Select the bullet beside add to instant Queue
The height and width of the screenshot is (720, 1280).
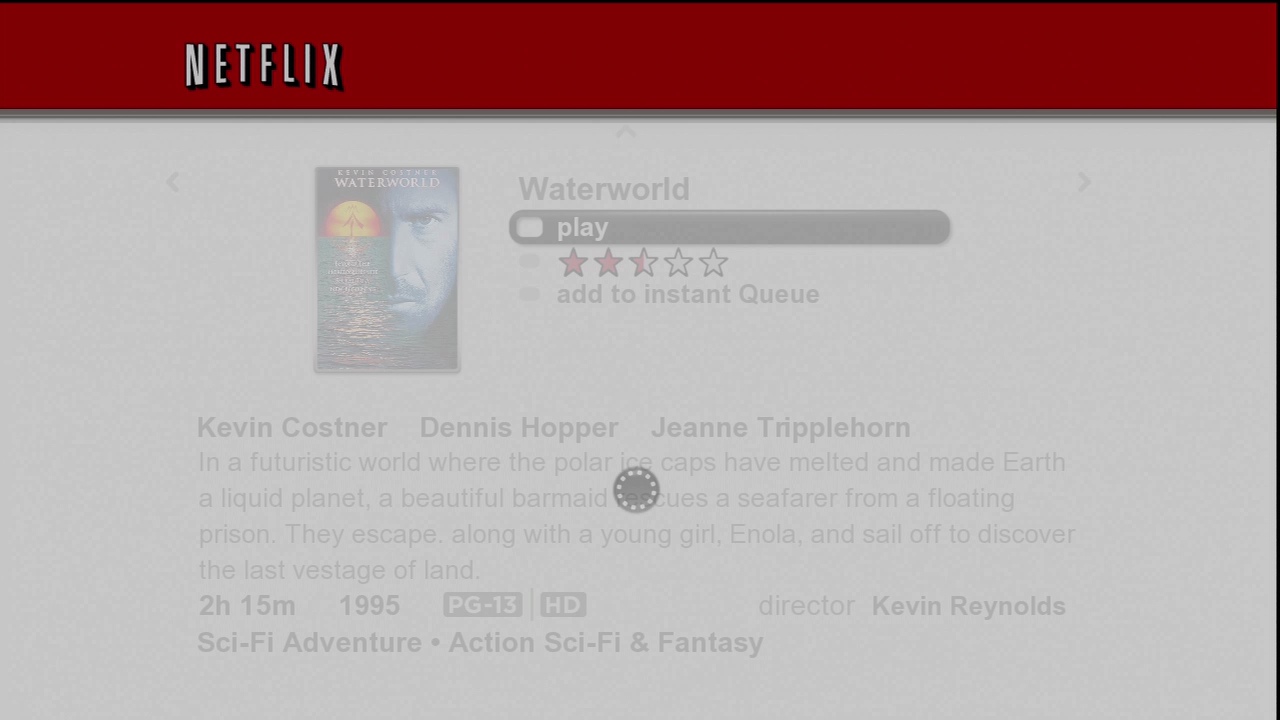point(530,294)
